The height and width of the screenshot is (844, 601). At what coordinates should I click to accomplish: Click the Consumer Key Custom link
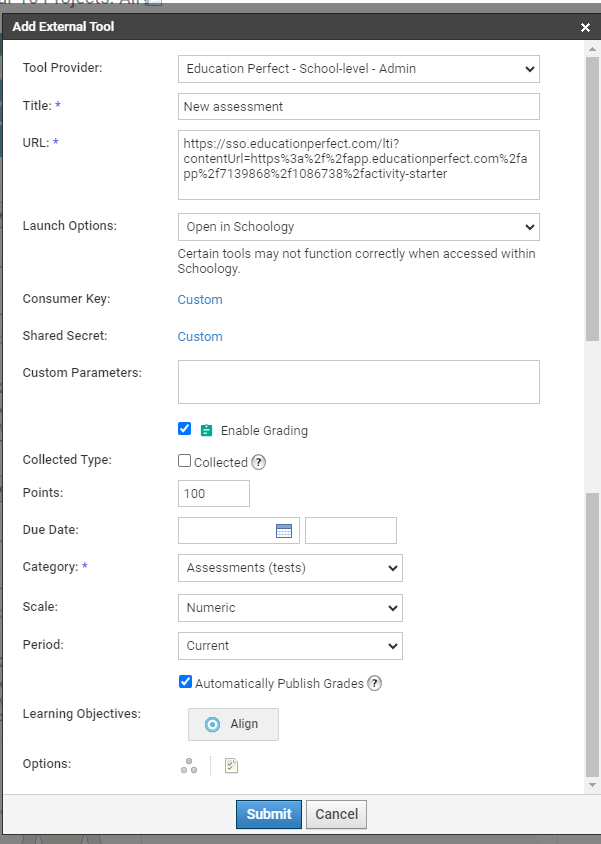pos(200,300)
